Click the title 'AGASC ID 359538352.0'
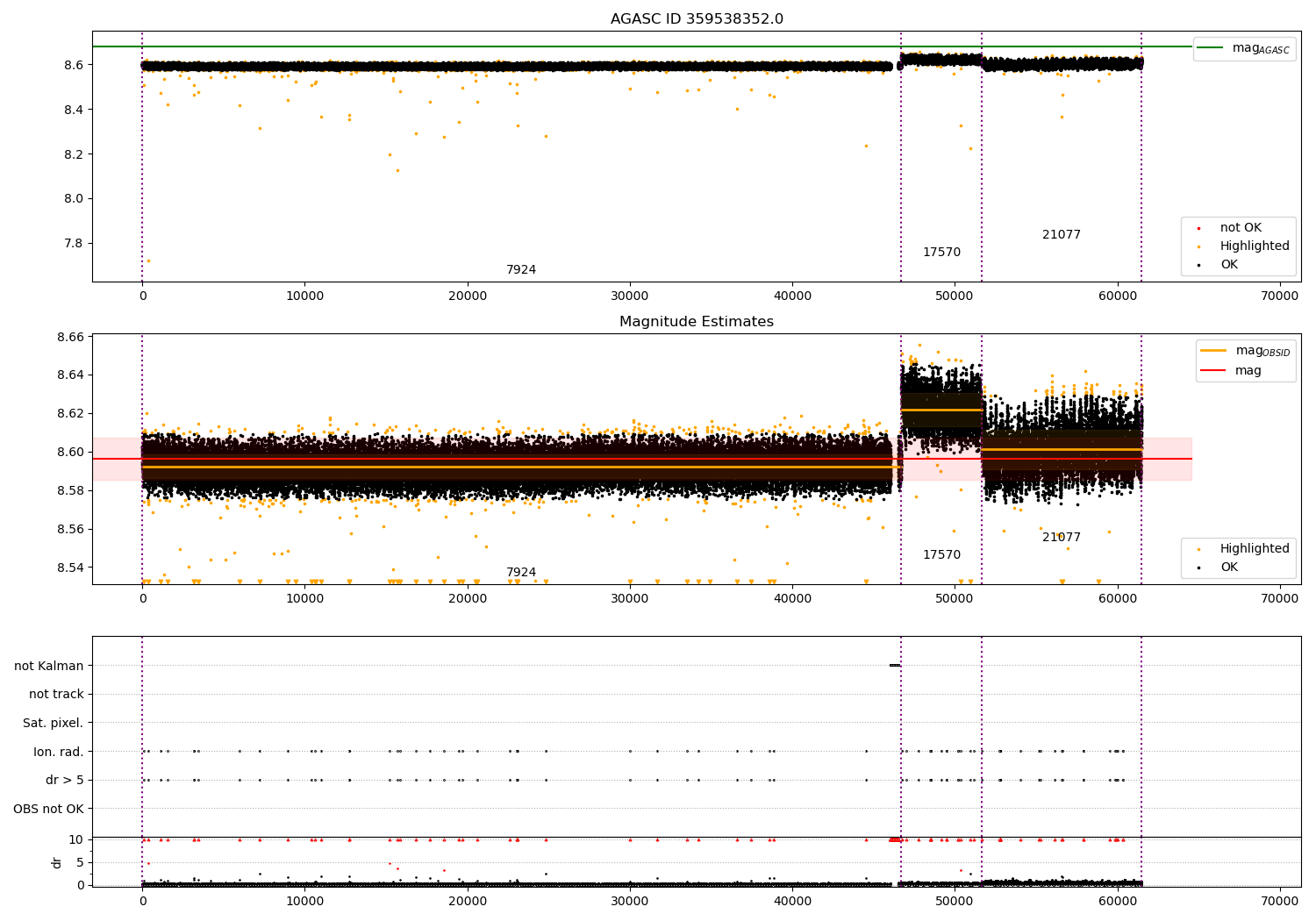Image resolution: width=1316 pixels, height=921 pixels. [697, 19]
